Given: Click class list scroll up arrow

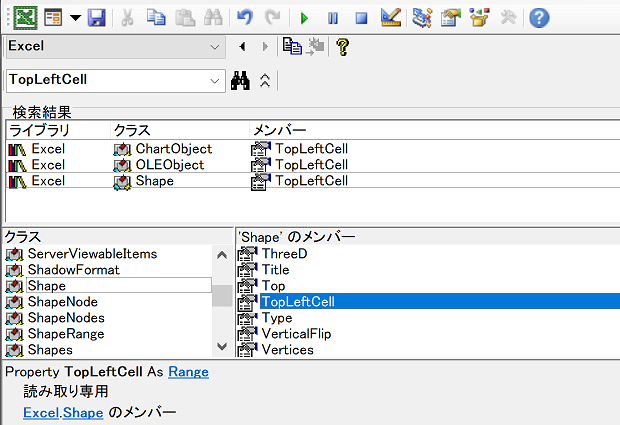Looking at the screenshot, I should [222, 255].
